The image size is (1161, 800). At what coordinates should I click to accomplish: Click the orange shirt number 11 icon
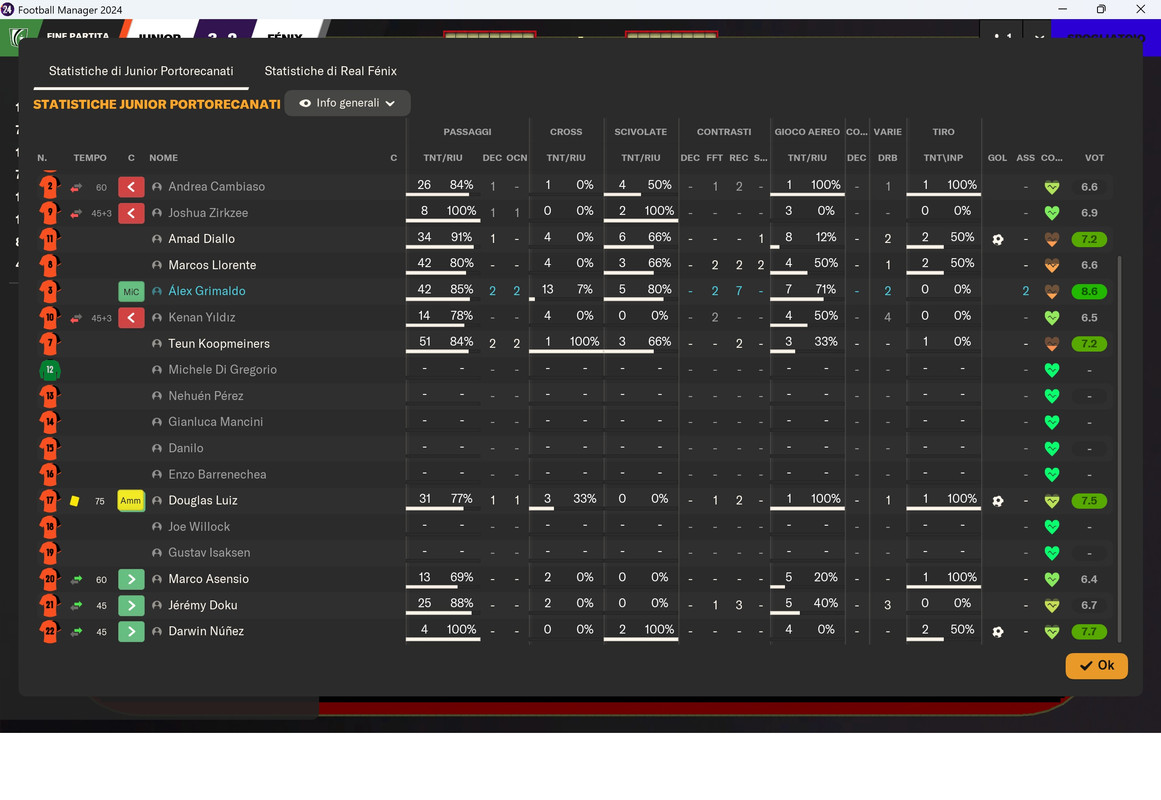(50, 239)
